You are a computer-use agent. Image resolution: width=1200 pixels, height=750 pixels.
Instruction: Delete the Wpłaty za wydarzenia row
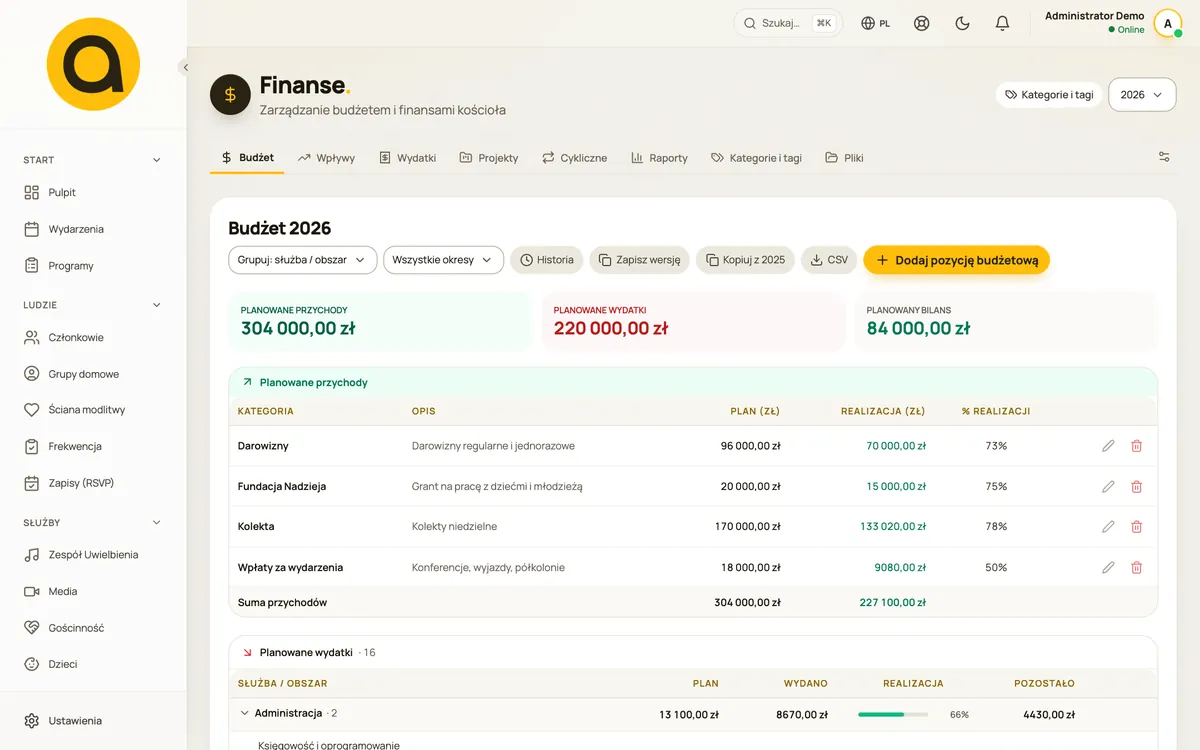1136,567
